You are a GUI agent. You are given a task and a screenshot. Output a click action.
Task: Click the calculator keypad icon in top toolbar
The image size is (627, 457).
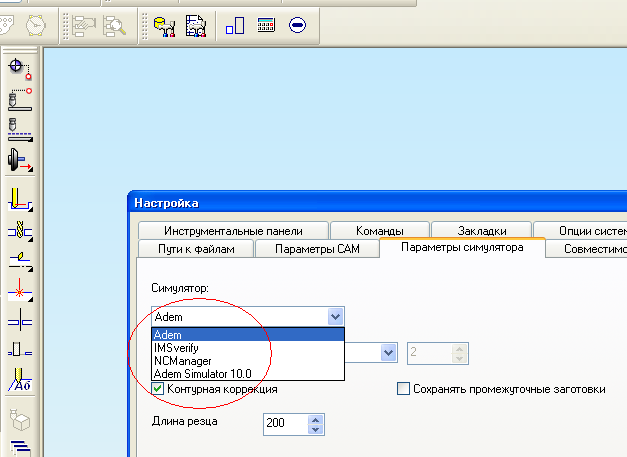(267, 25)
